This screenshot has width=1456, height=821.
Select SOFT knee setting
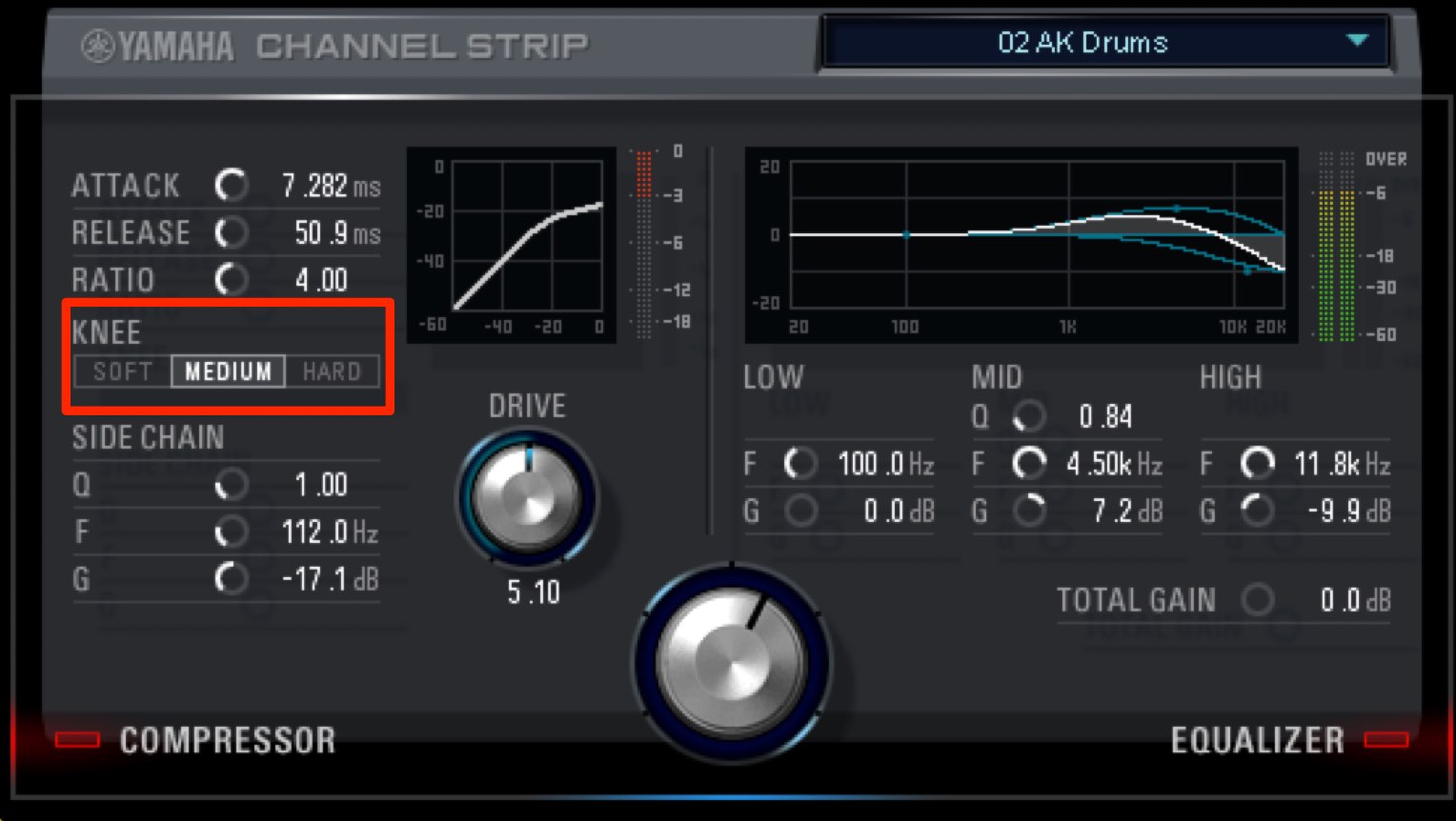click(123, 371)
